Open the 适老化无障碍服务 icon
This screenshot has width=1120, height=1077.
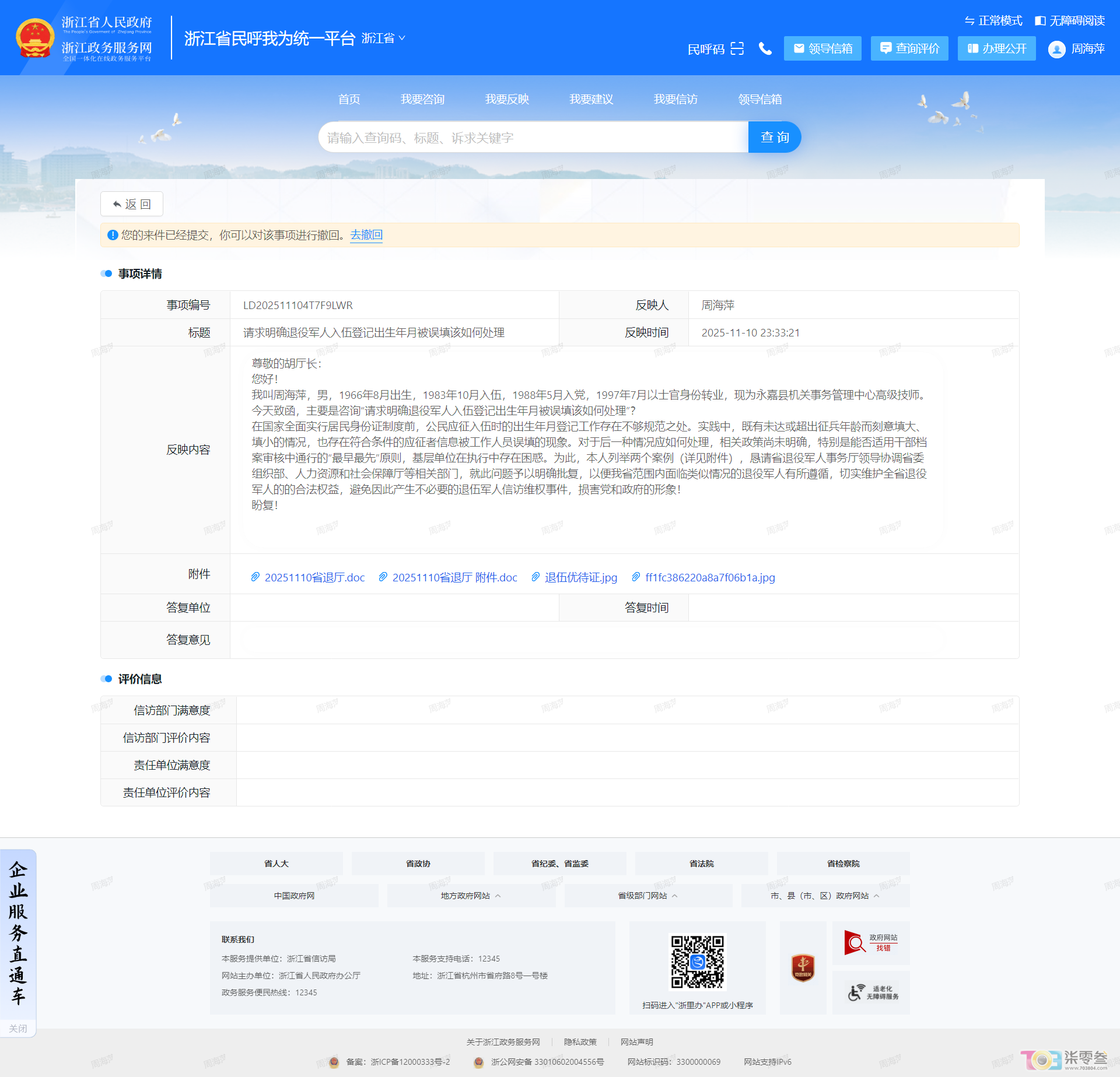(870, 992)
